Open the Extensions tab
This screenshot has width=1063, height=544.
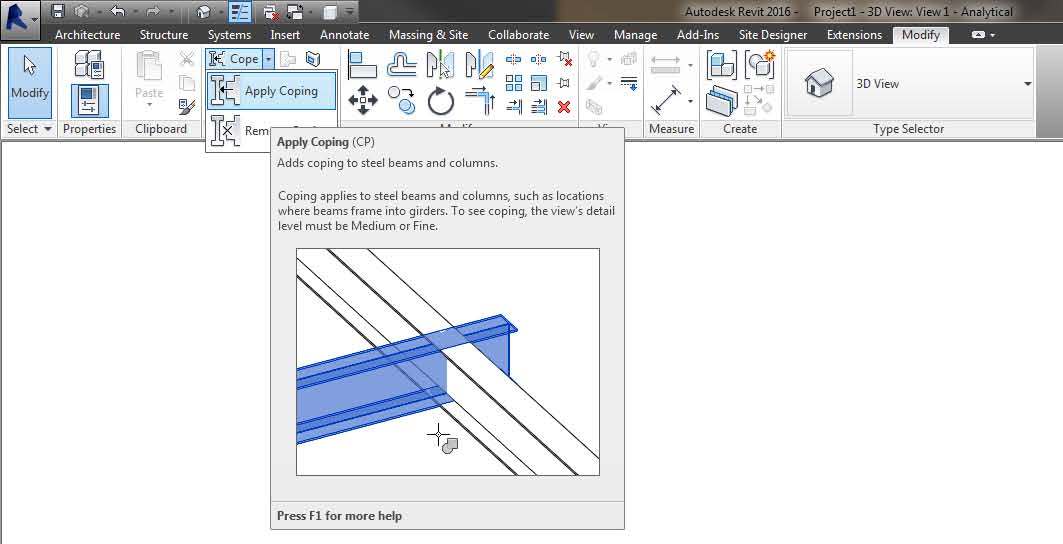click(854, 35)
